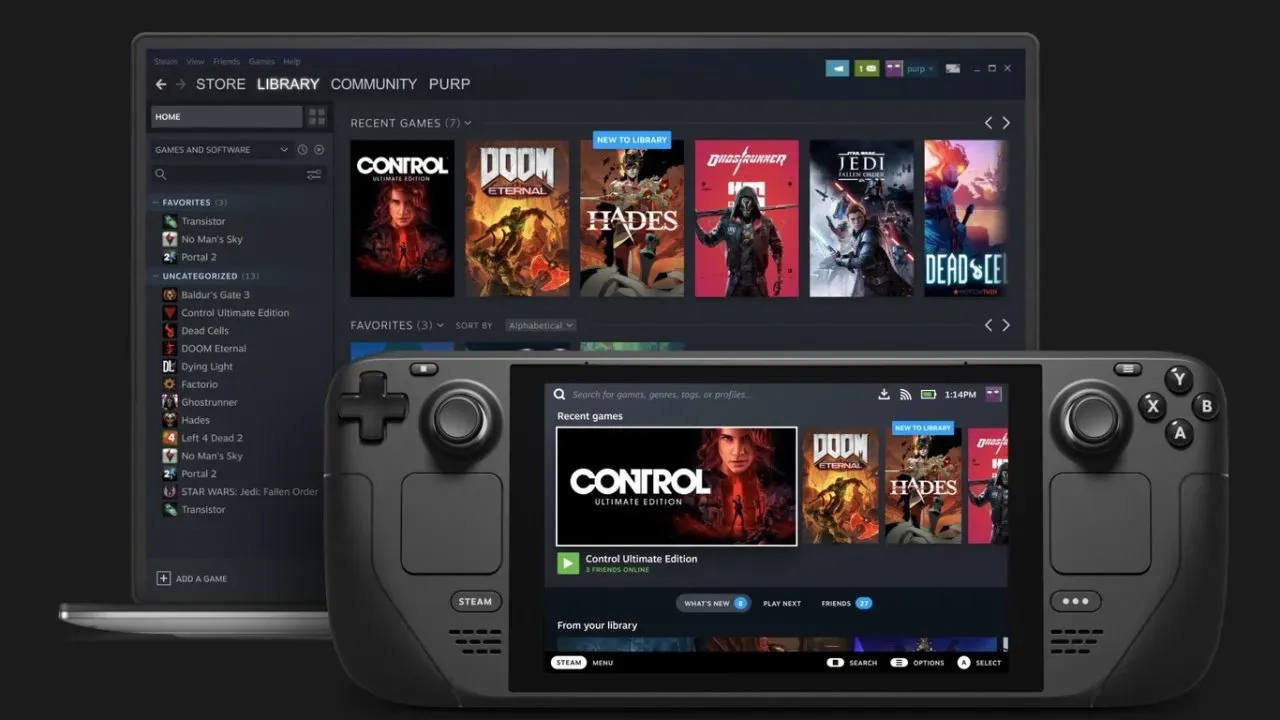Select No Man's Sky under UNCATEGORIZED
This screenshot has height=720, width=1280.
click(x=203, y=456)
